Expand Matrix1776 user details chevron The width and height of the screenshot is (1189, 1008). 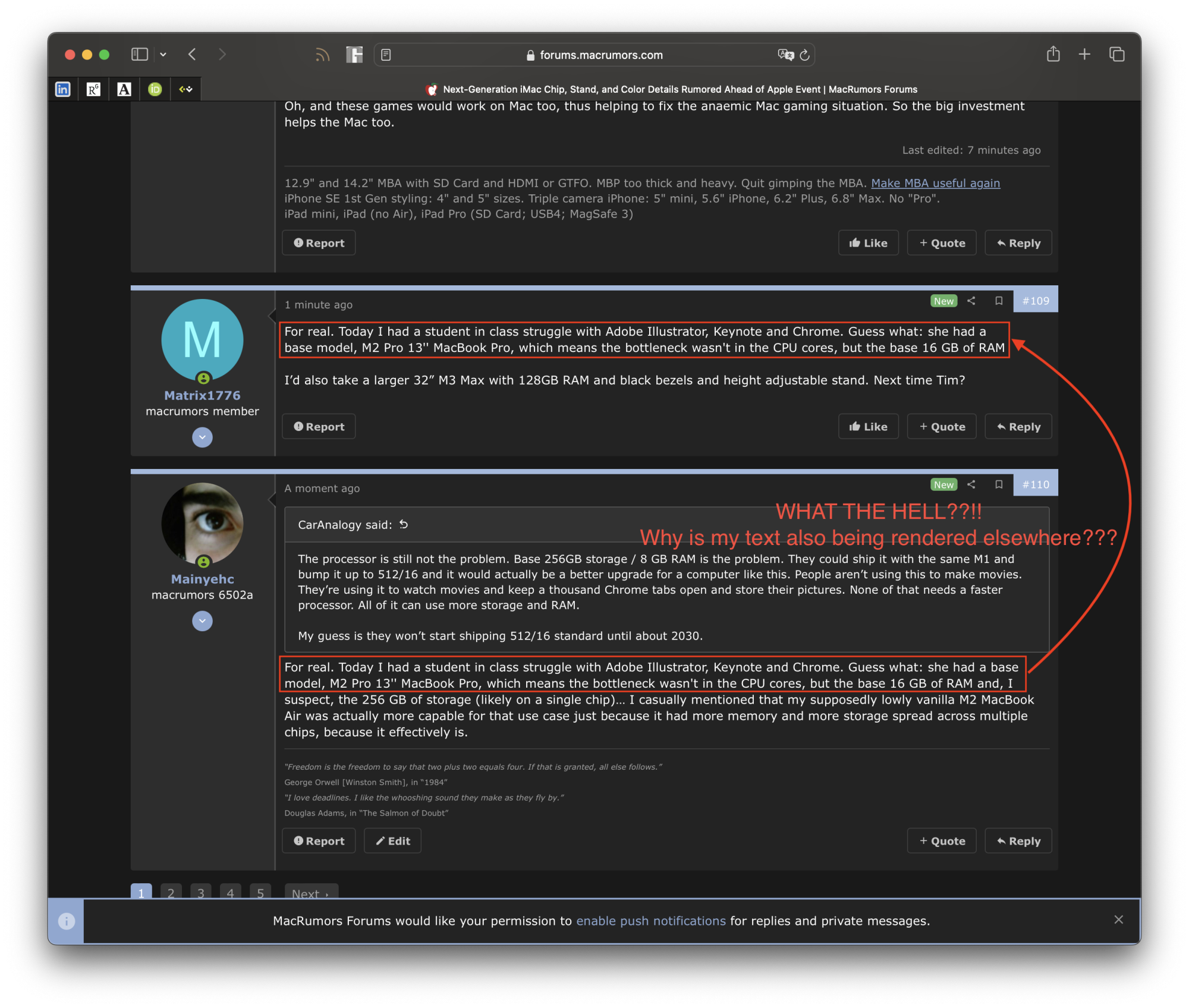tap(202, 438)
